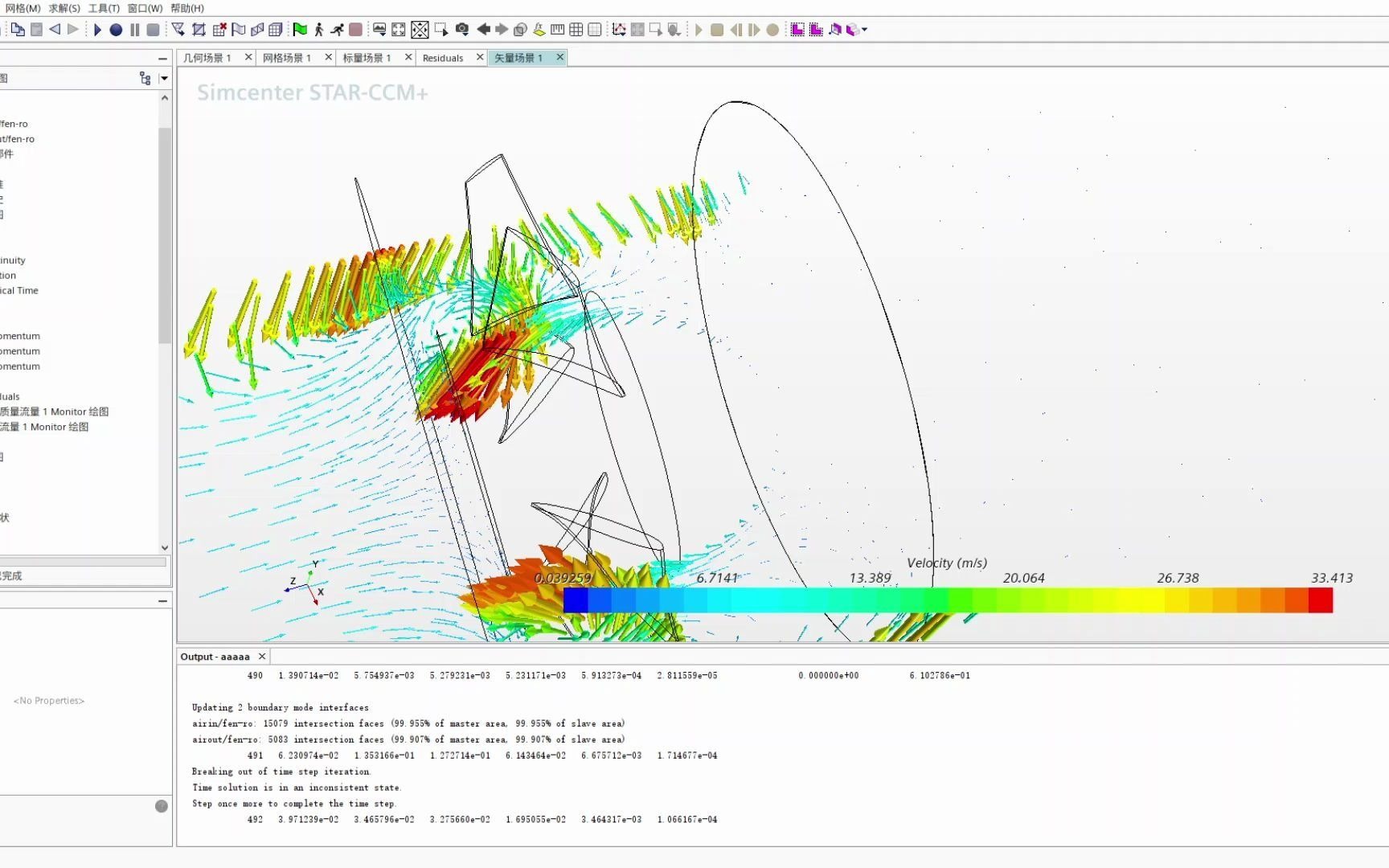This screenshot has width=1389, height=868.
Task: Click the Velocity color legend bar
Action: [x=948, y=600]
